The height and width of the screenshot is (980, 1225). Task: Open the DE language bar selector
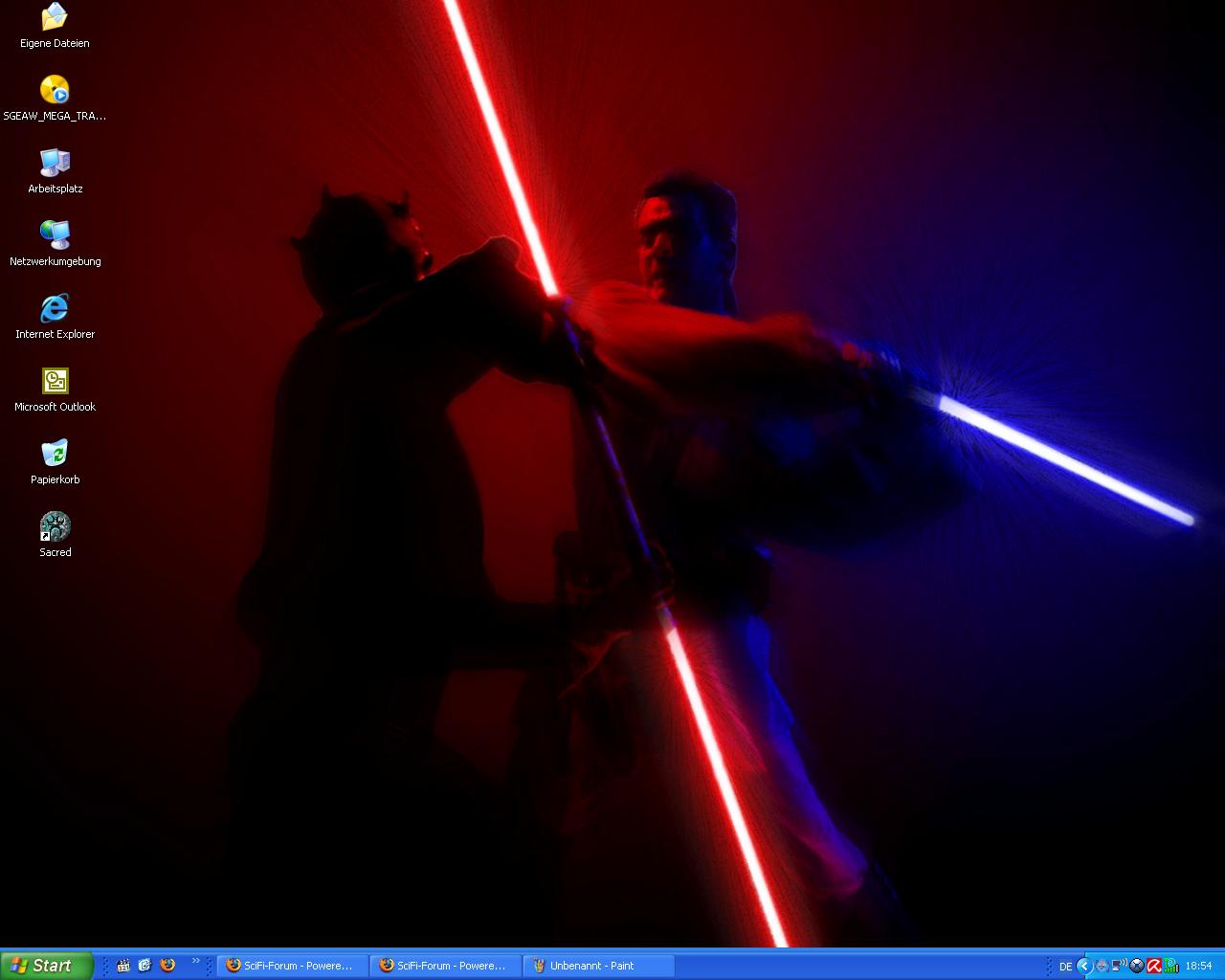[1065, 967]
